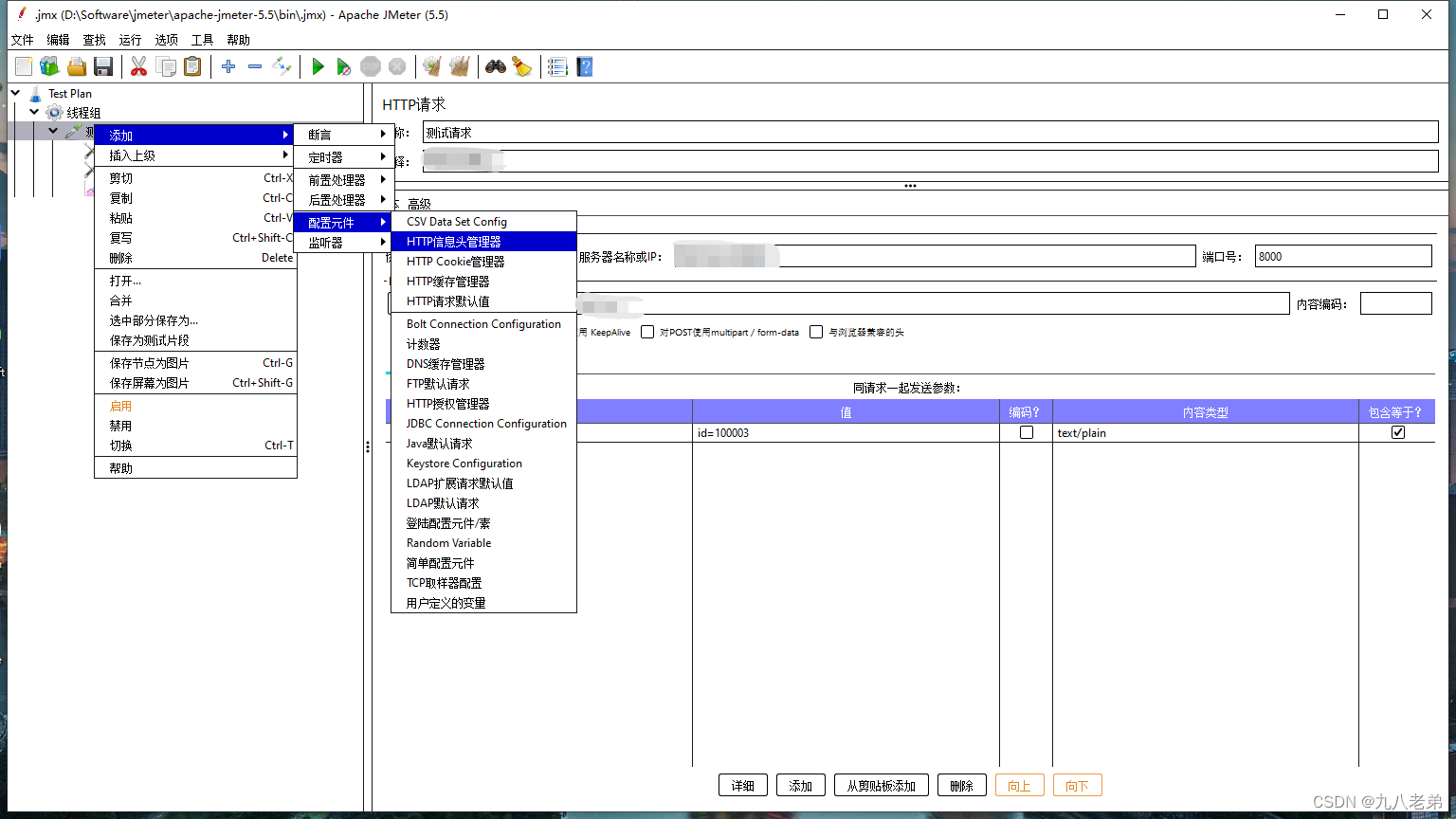Click the 详细 button
Screen dimensions: 1456x819
(x=743, y=785)
